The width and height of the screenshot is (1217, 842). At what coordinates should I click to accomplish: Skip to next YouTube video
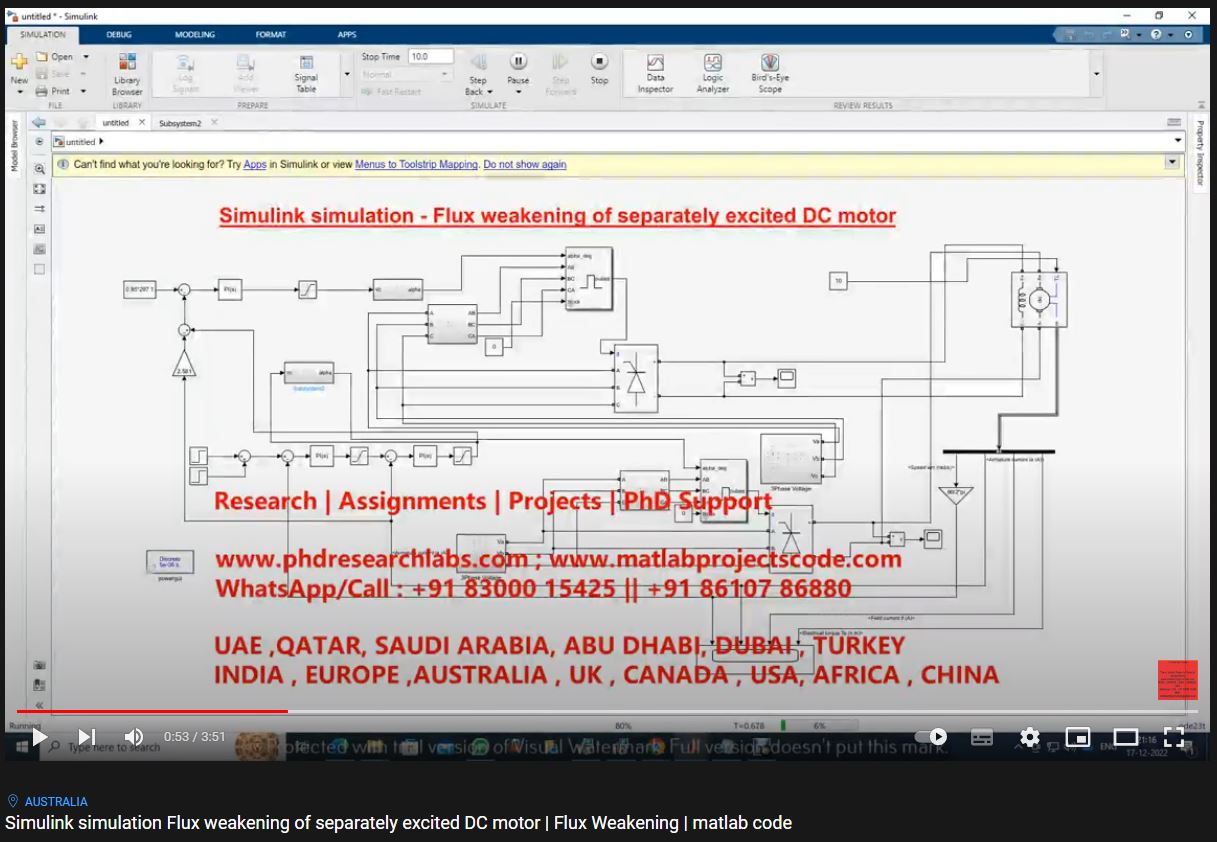click(87, 737)
